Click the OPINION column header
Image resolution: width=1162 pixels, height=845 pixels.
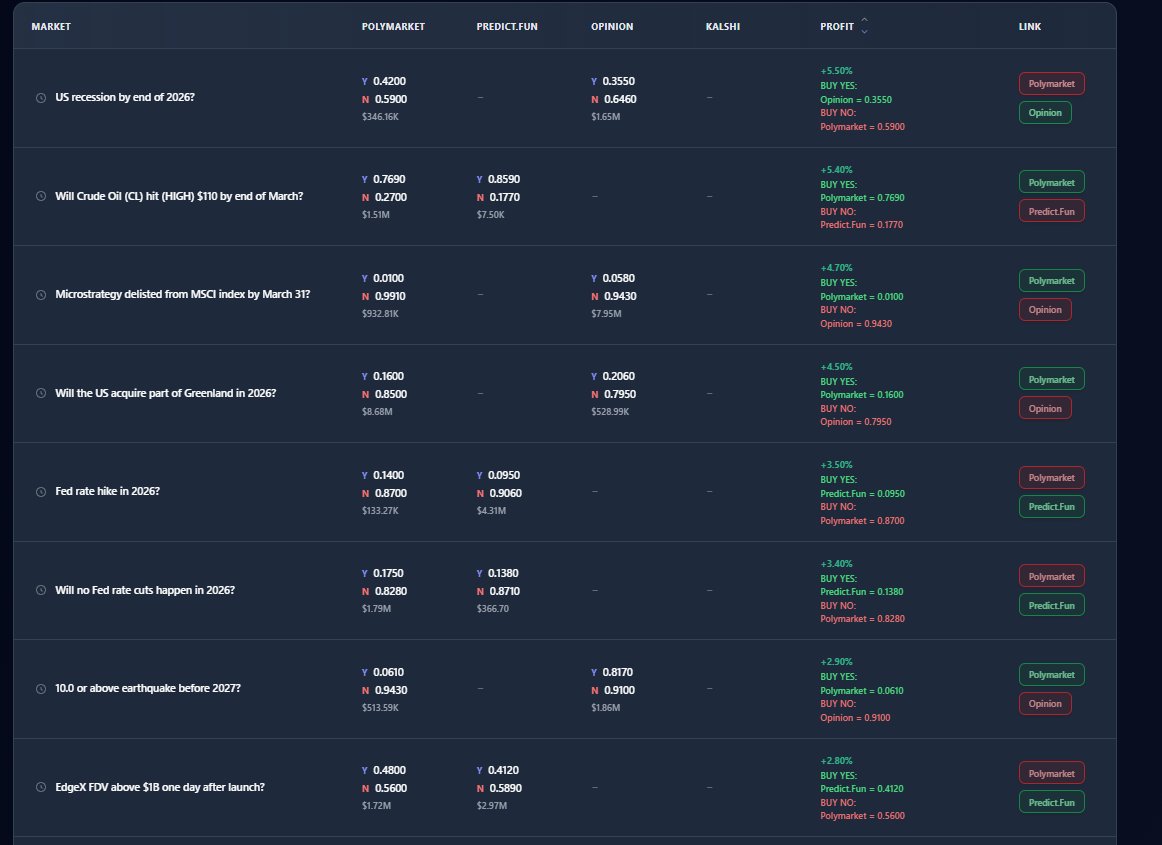(612, 27)
